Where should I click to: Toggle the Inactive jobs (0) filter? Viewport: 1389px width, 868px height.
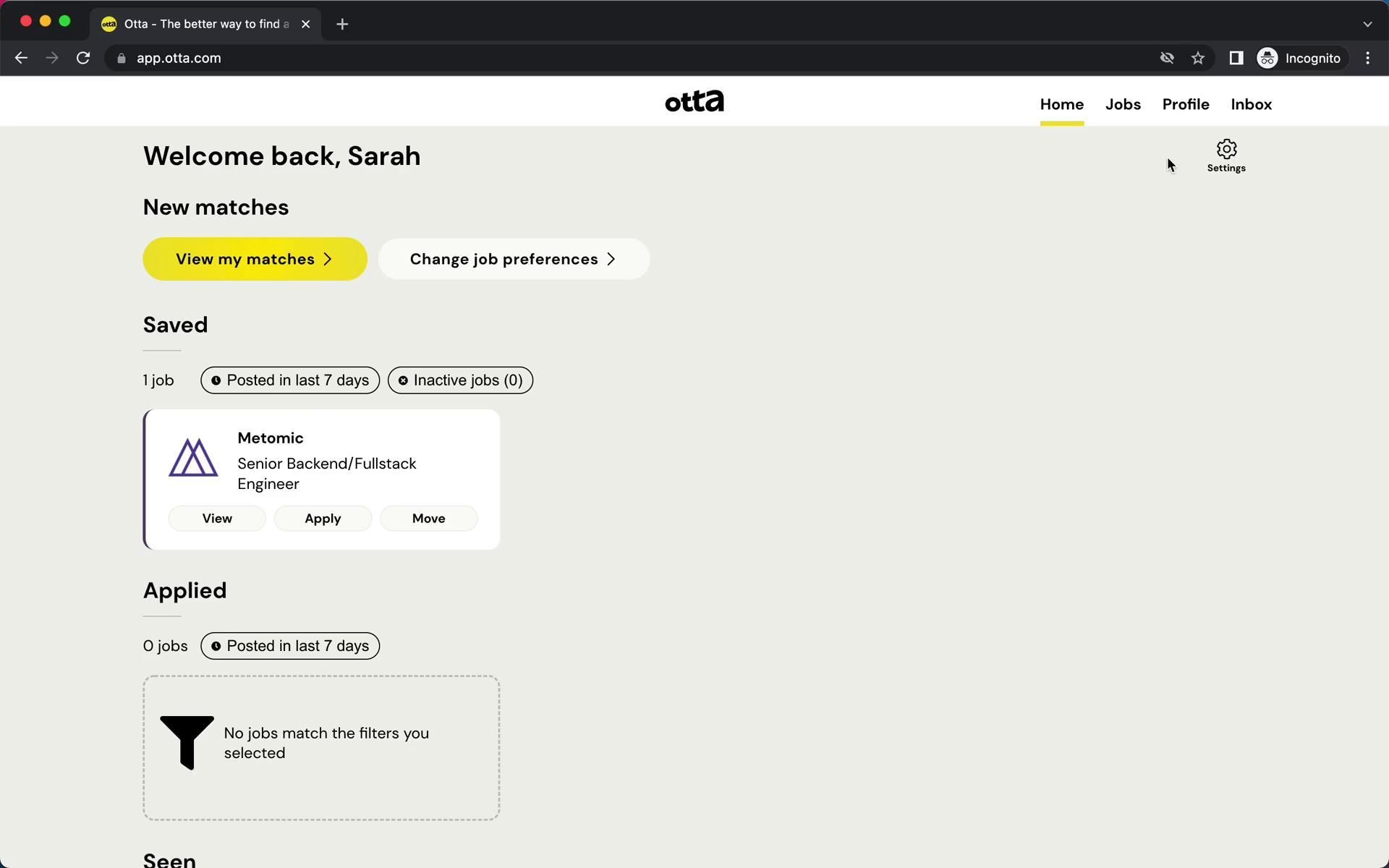click(x=460, y=380)
